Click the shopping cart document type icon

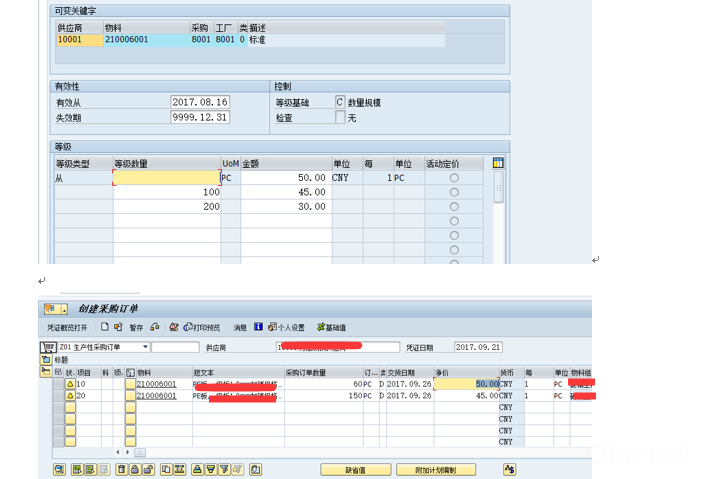click(46, 347)
